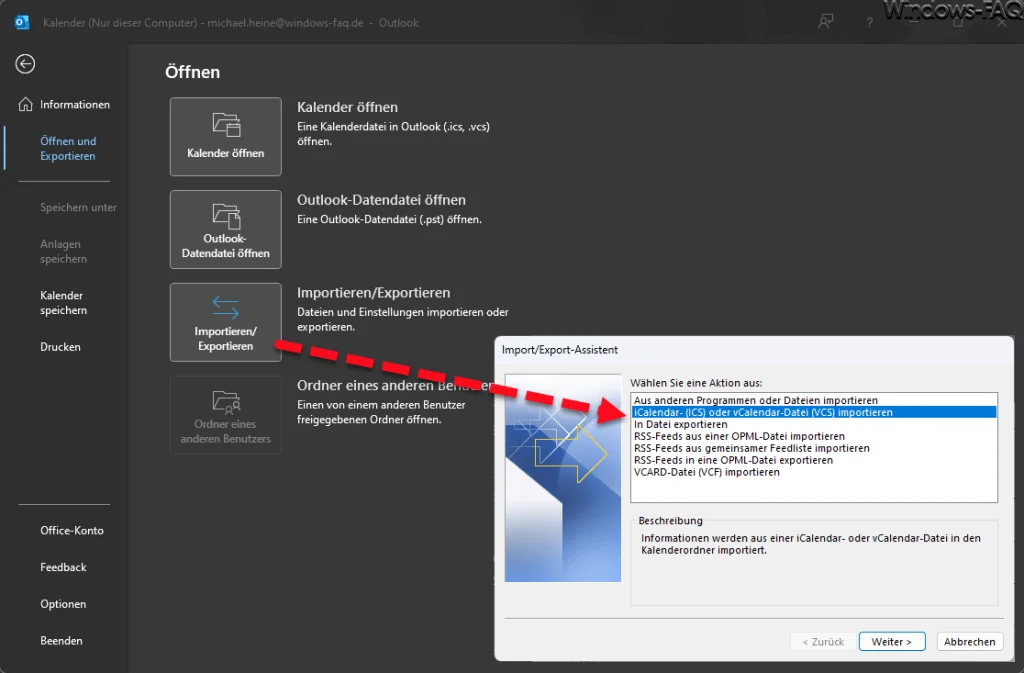The height and width of the screenshot is (673, 1024).
Task: Open Optionen from the sidebar
Action: pos(63,604)
